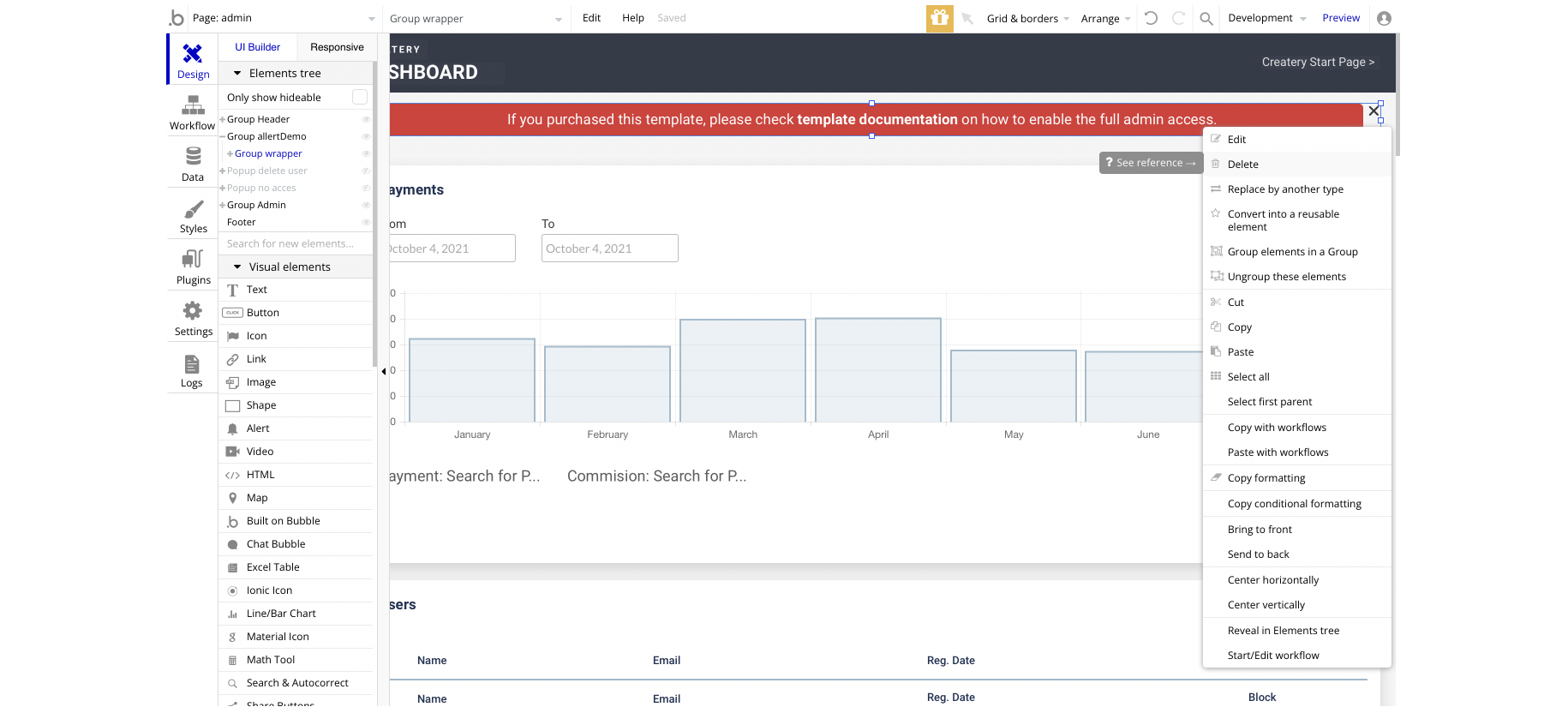1568x713 pixels.
Task: Open the Settings gear in sidebar
Action: [193, 318]
